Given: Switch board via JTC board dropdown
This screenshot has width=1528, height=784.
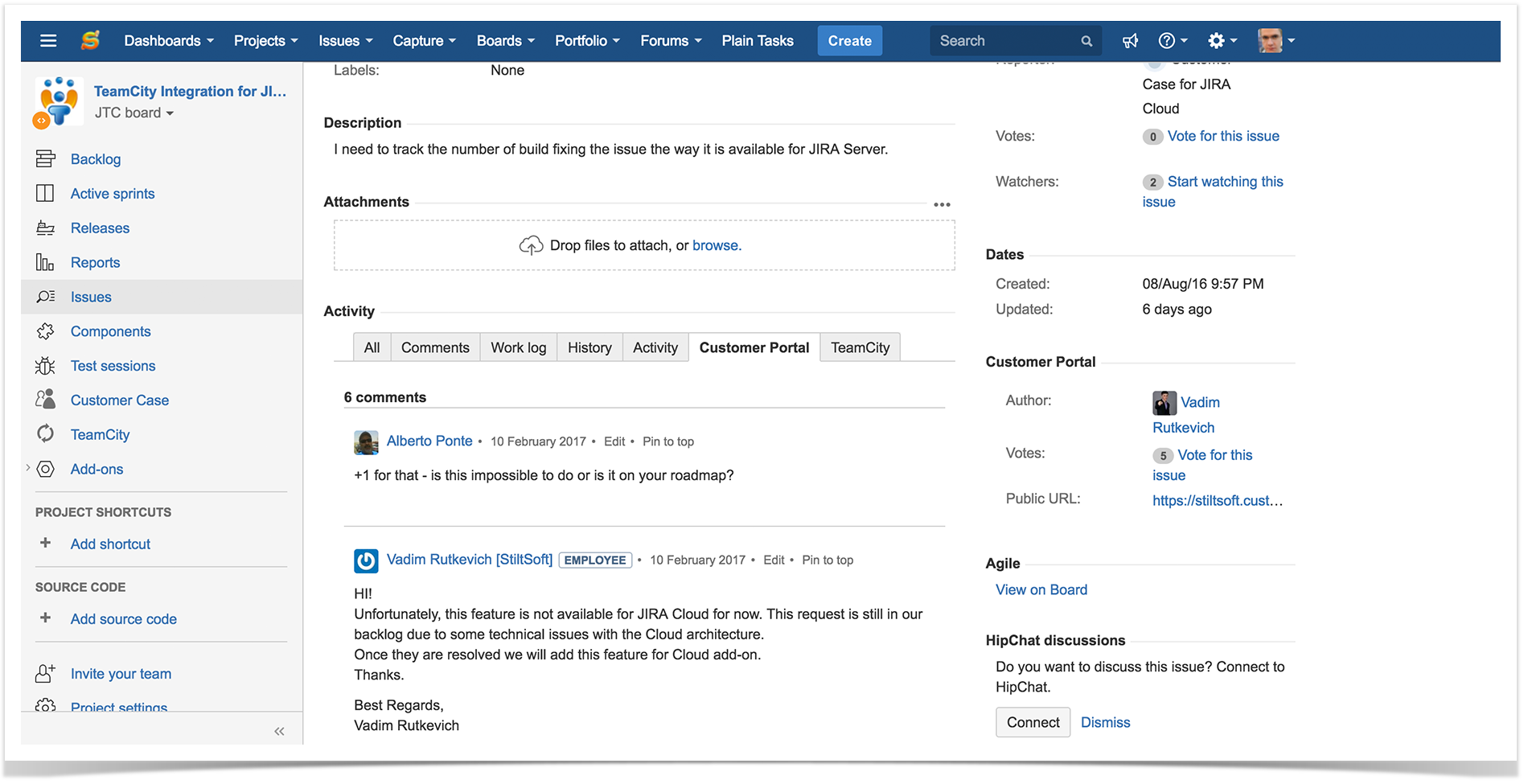Looking at the screenshot, I should point(134,113).
